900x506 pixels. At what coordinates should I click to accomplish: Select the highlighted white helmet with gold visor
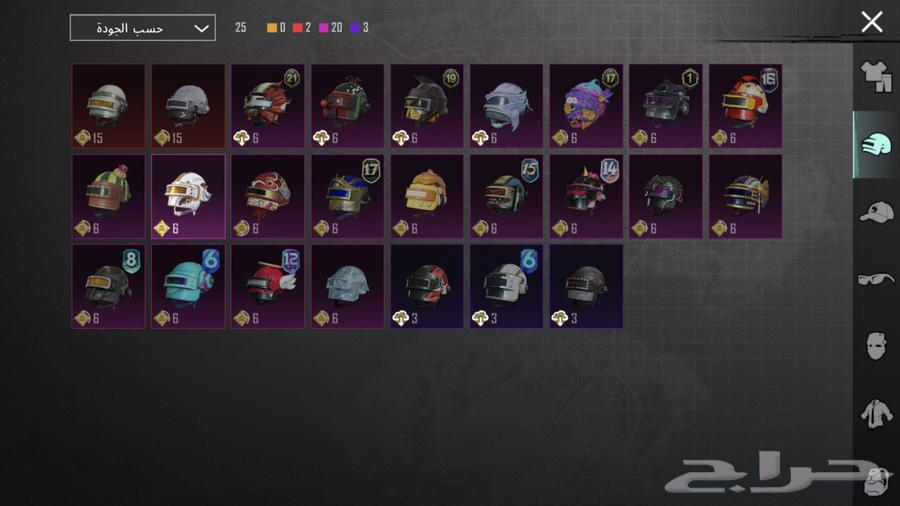(x=188, y=196)
